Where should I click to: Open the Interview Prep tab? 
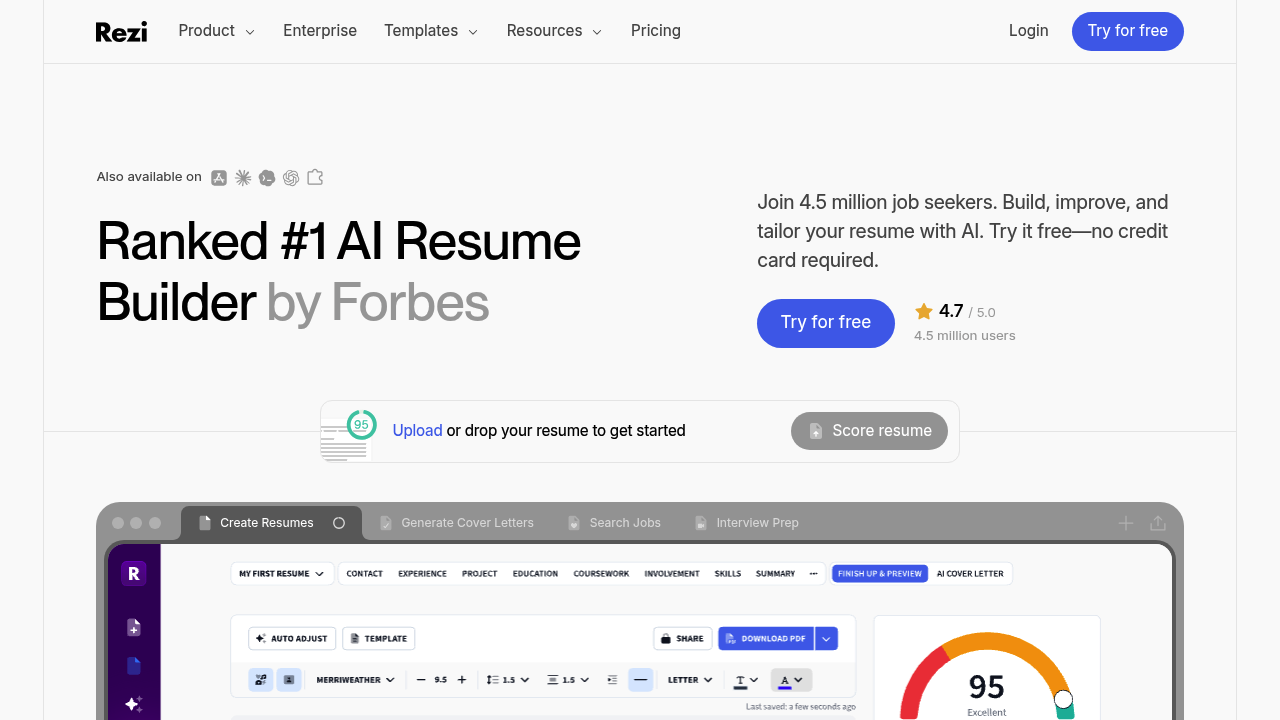click(x=747, y=523)
